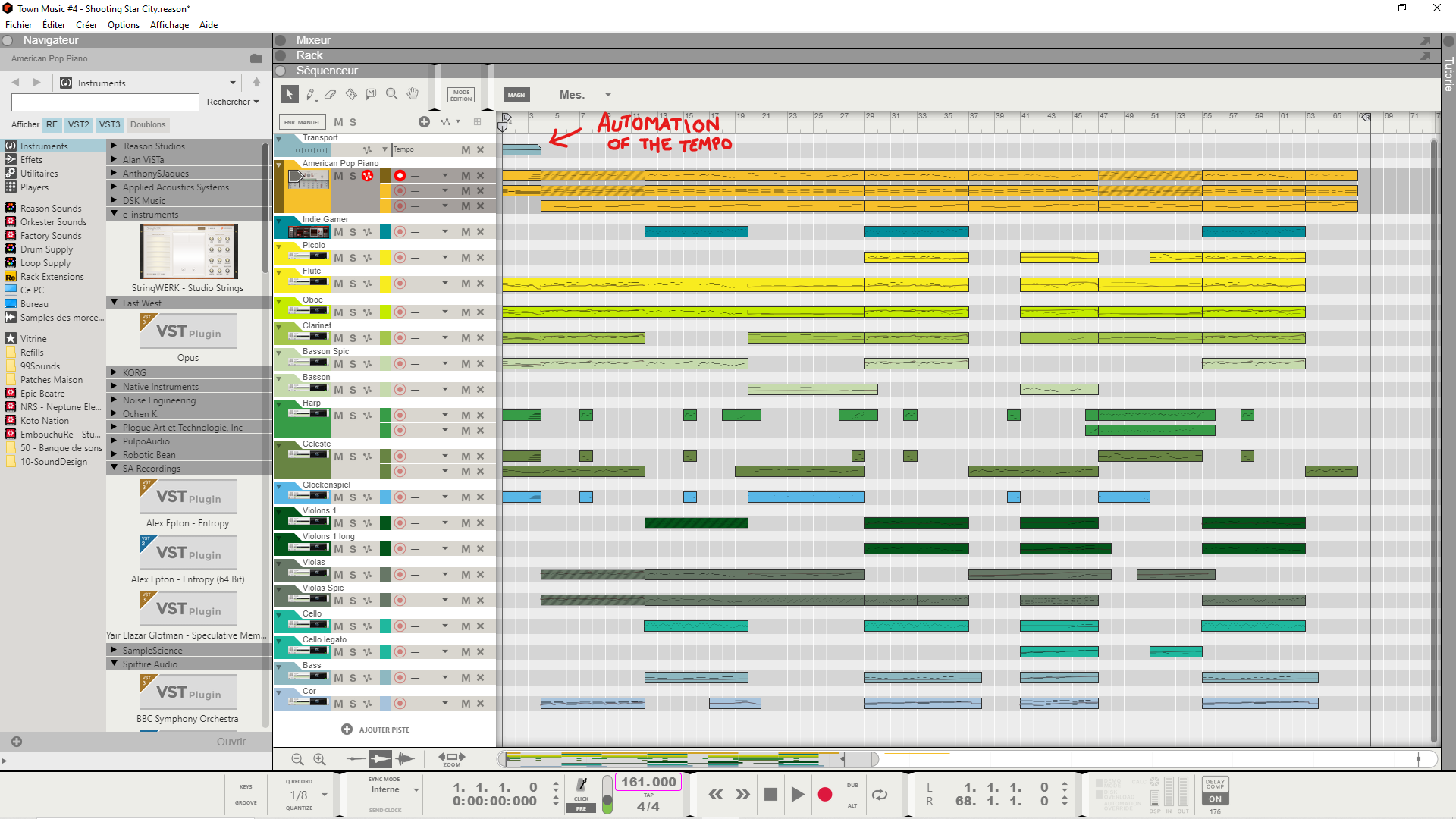1456x819 pixels.
Task: Open the Créer menu
Action: click(86, 24)
